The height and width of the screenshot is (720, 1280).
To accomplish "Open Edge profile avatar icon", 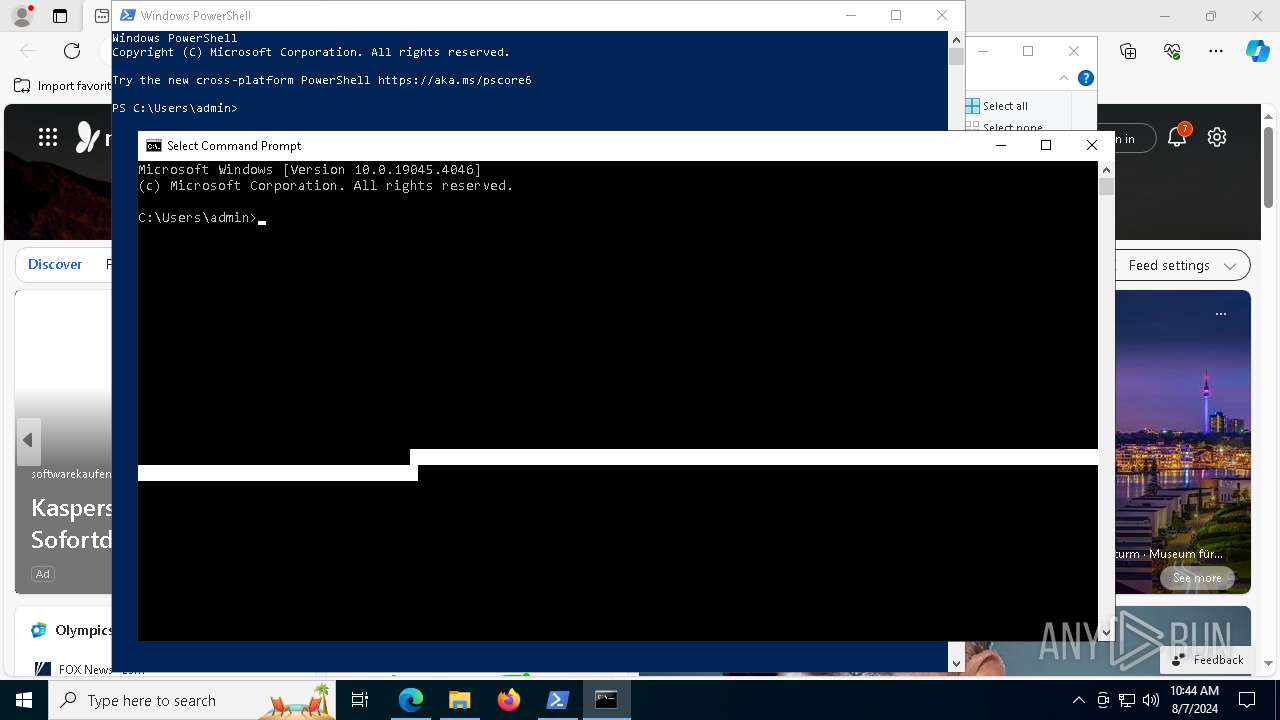I will point(21,16).
